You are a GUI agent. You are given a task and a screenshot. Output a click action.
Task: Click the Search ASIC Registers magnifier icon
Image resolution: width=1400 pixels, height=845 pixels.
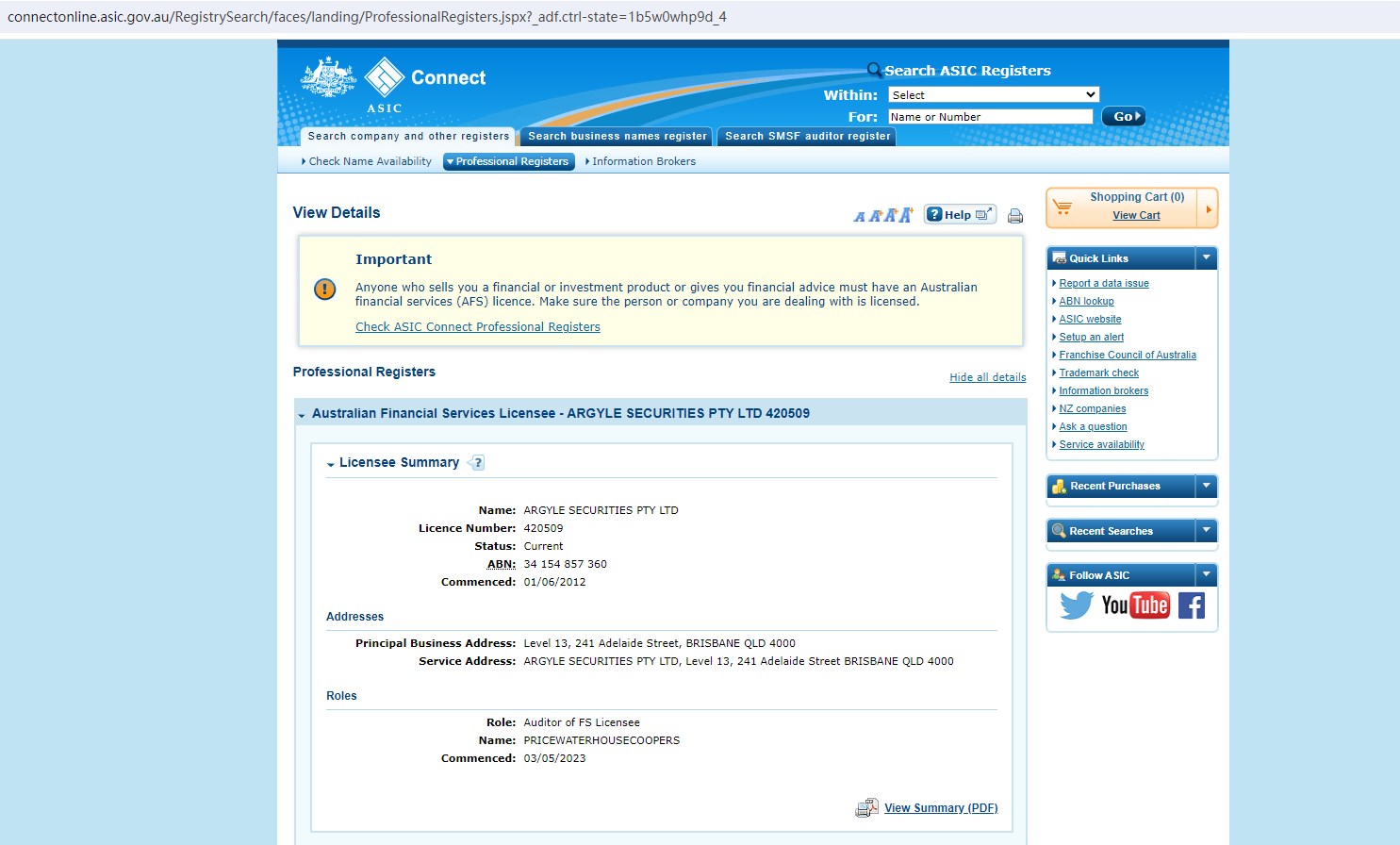875,70
